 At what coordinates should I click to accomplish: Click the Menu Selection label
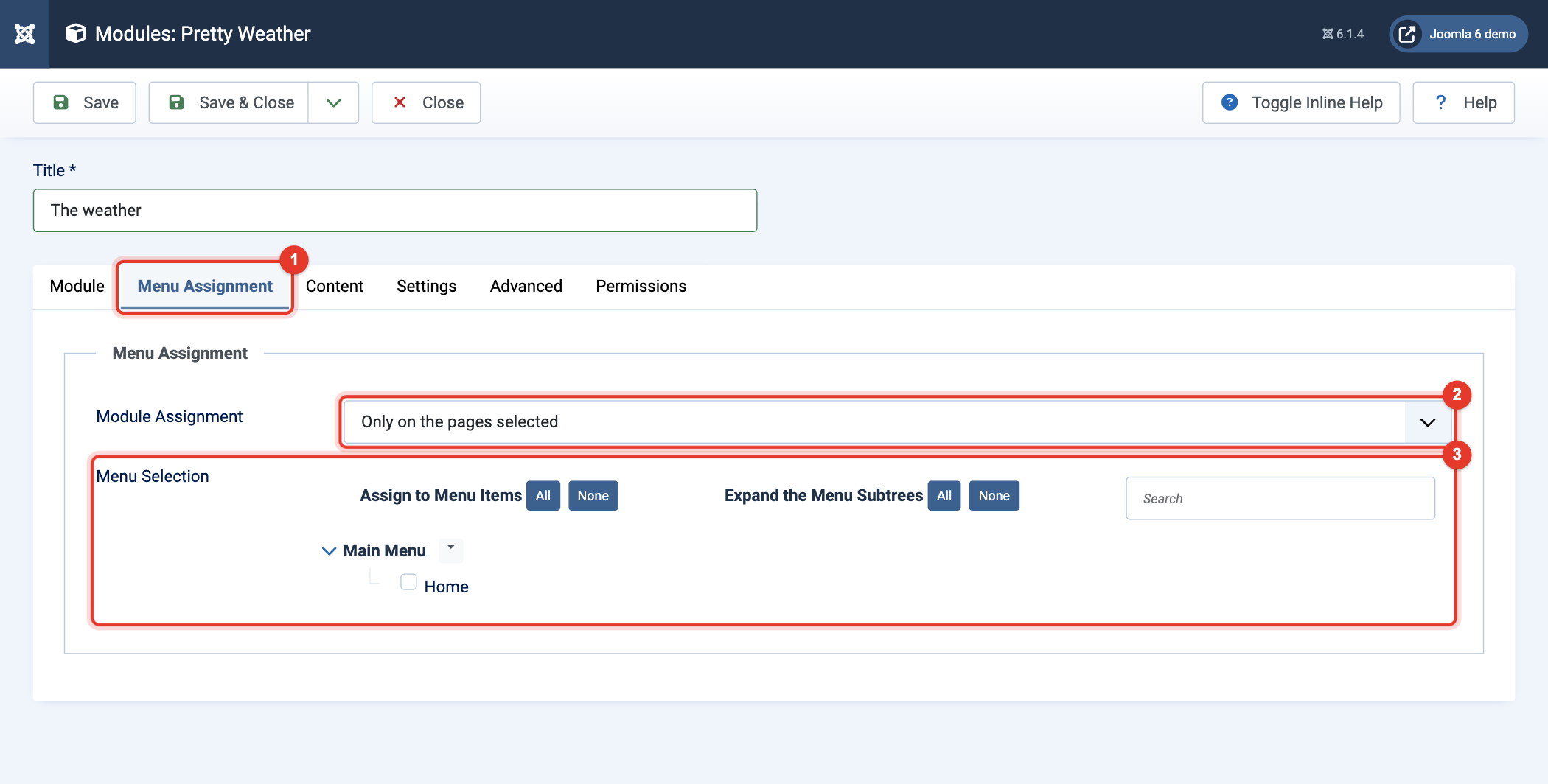coord(153,477)
